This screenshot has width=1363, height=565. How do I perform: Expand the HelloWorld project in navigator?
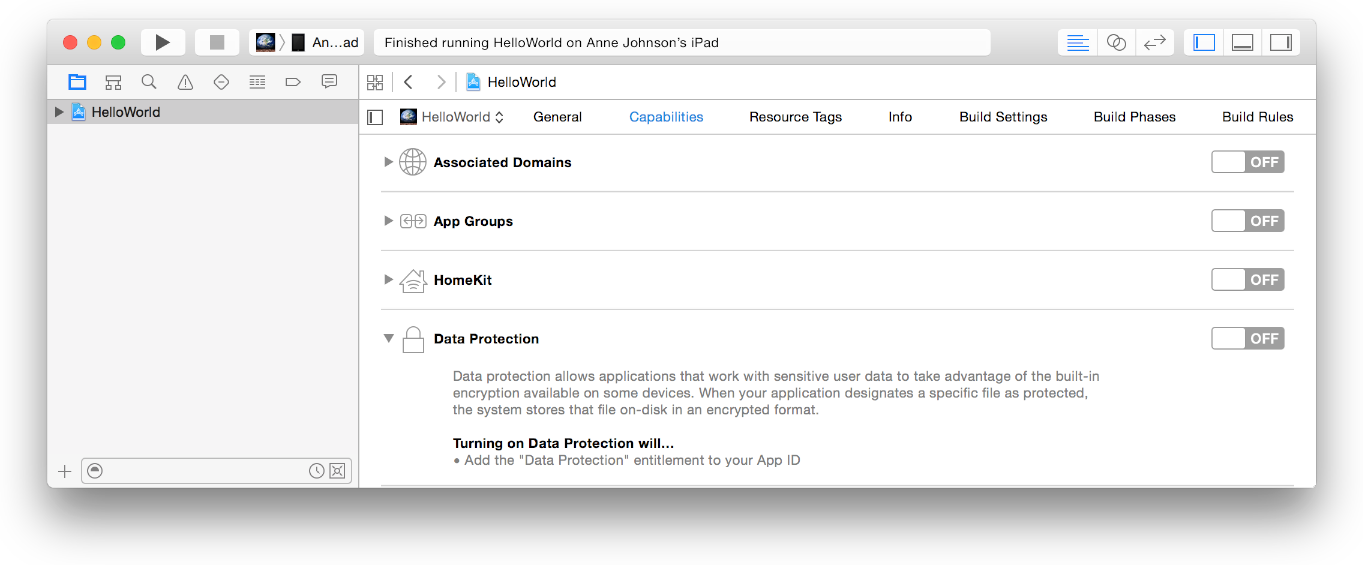(59, 112)
